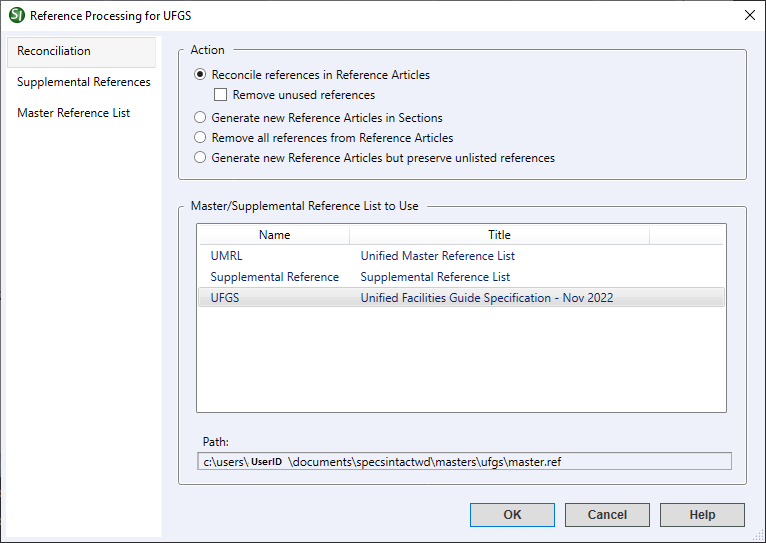Click the Title column header

[499, 235]
